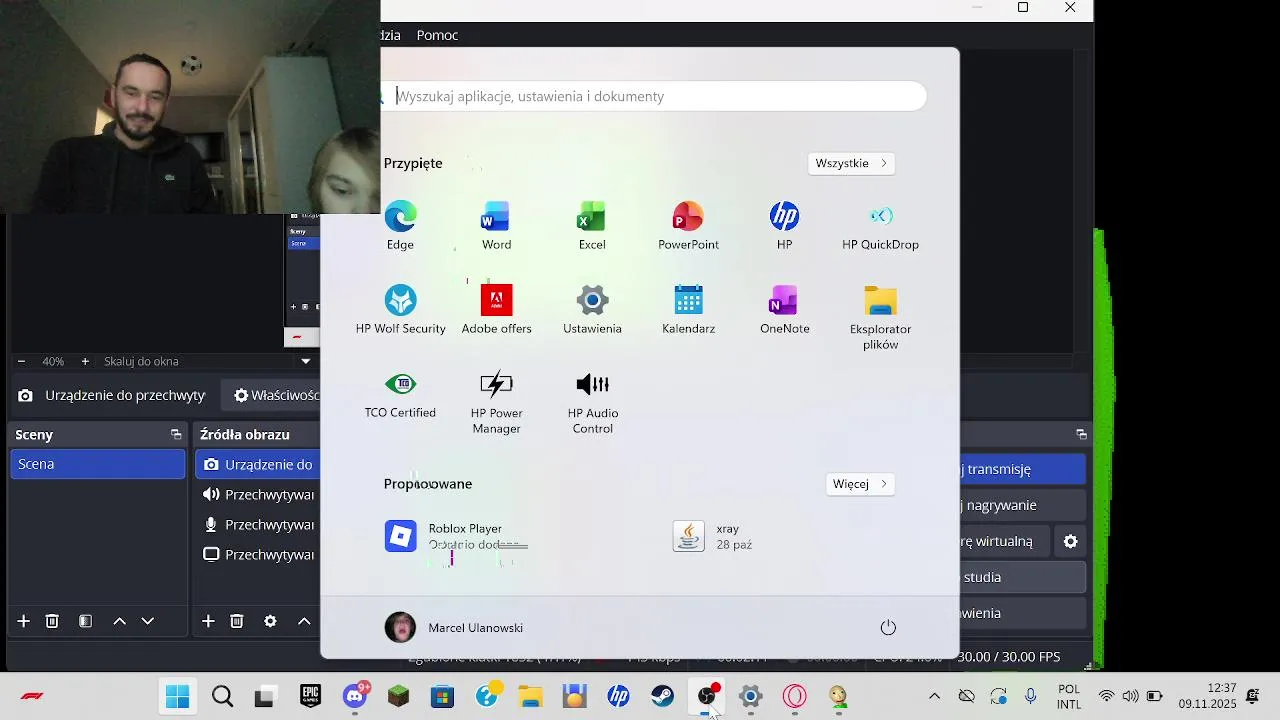Open Discord from the taskbar

point(354,697)
